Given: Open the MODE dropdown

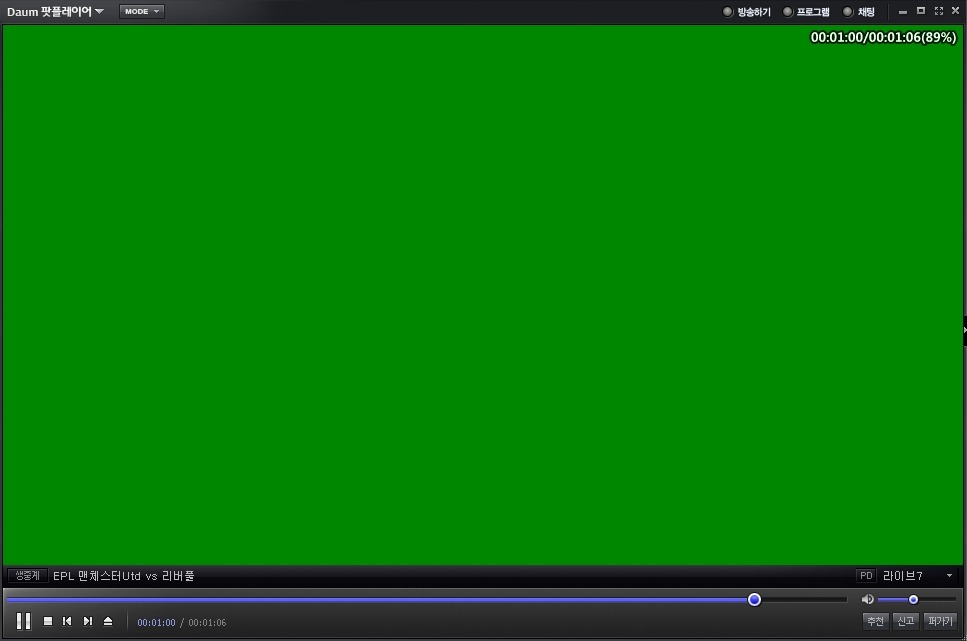Looking at the screenshot, I should click(142, 11).
